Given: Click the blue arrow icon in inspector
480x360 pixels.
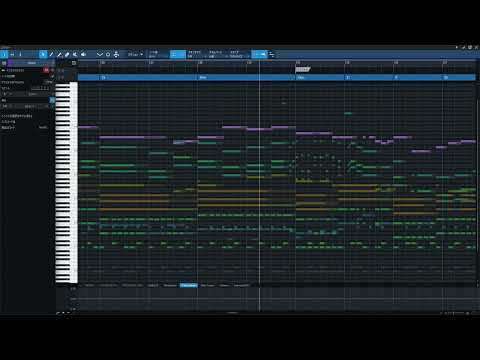Looking at the screenshot, I should click(x=52, y=100).
